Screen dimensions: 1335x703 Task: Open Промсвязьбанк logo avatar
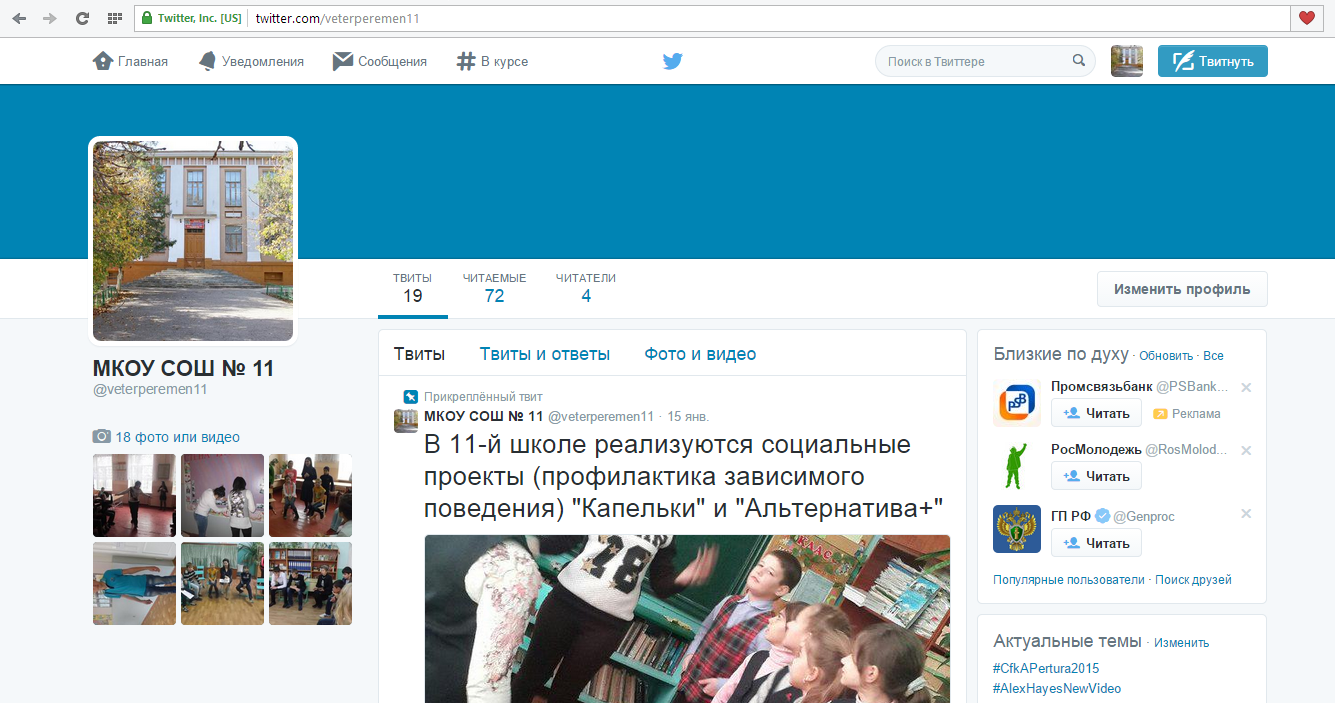(1017, 404)
